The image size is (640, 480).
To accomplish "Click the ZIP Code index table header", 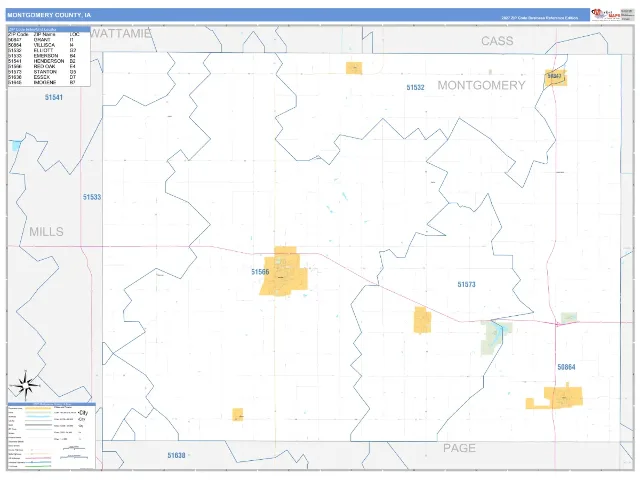I will (x=49, y=29).
